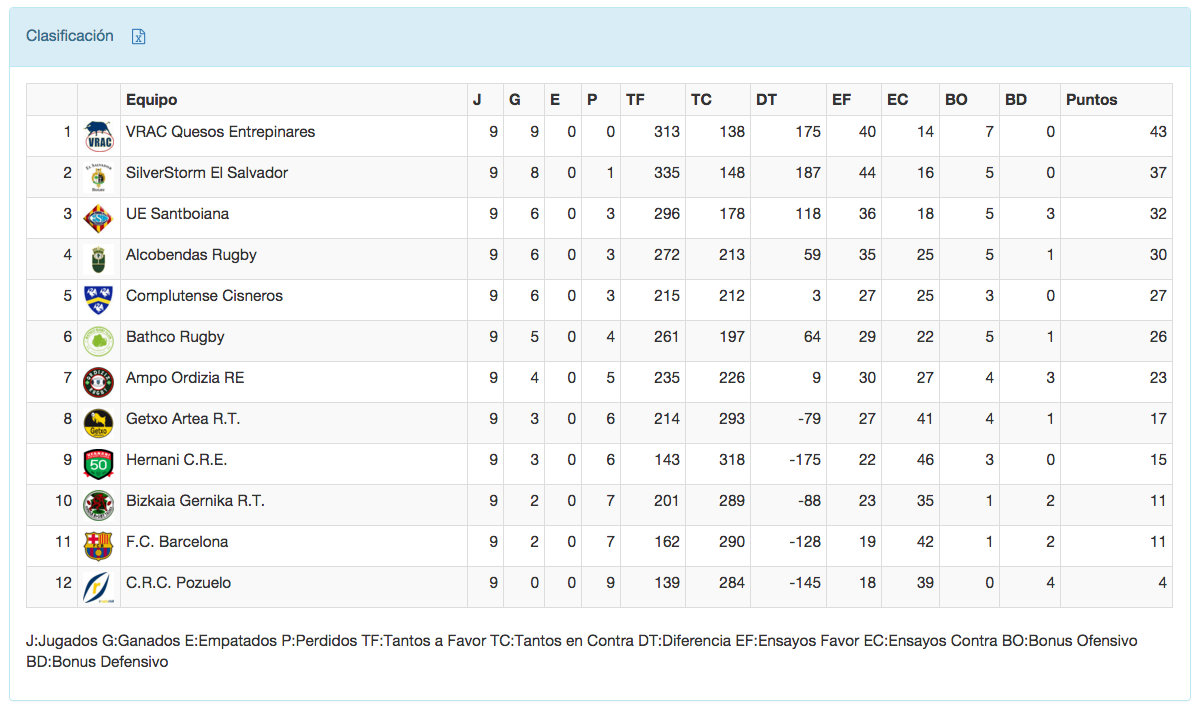Click the Bizkaia Gernika R.T. logo

tap(98, 502)
